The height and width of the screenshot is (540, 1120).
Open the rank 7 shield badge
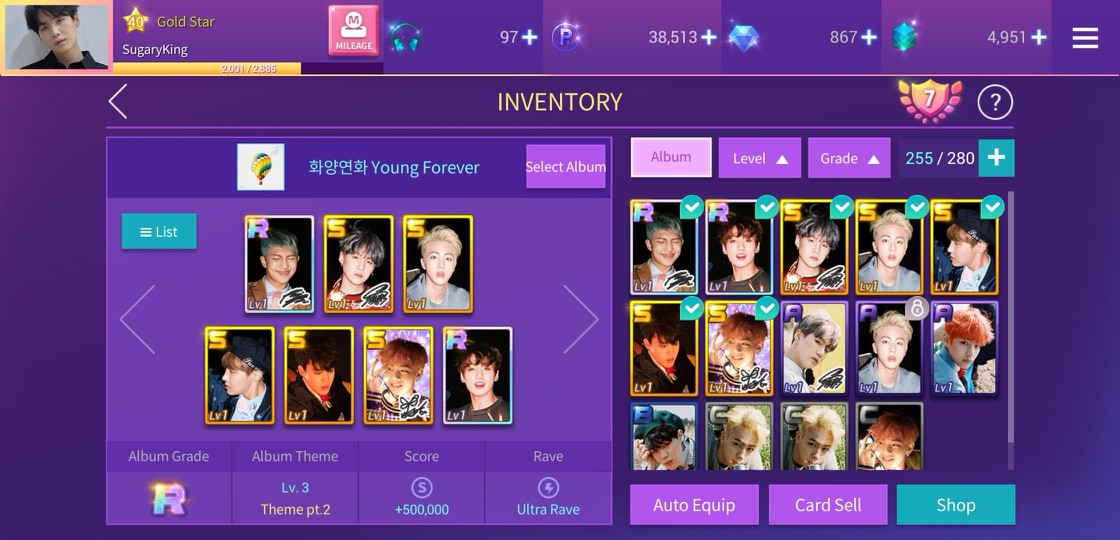929,101
